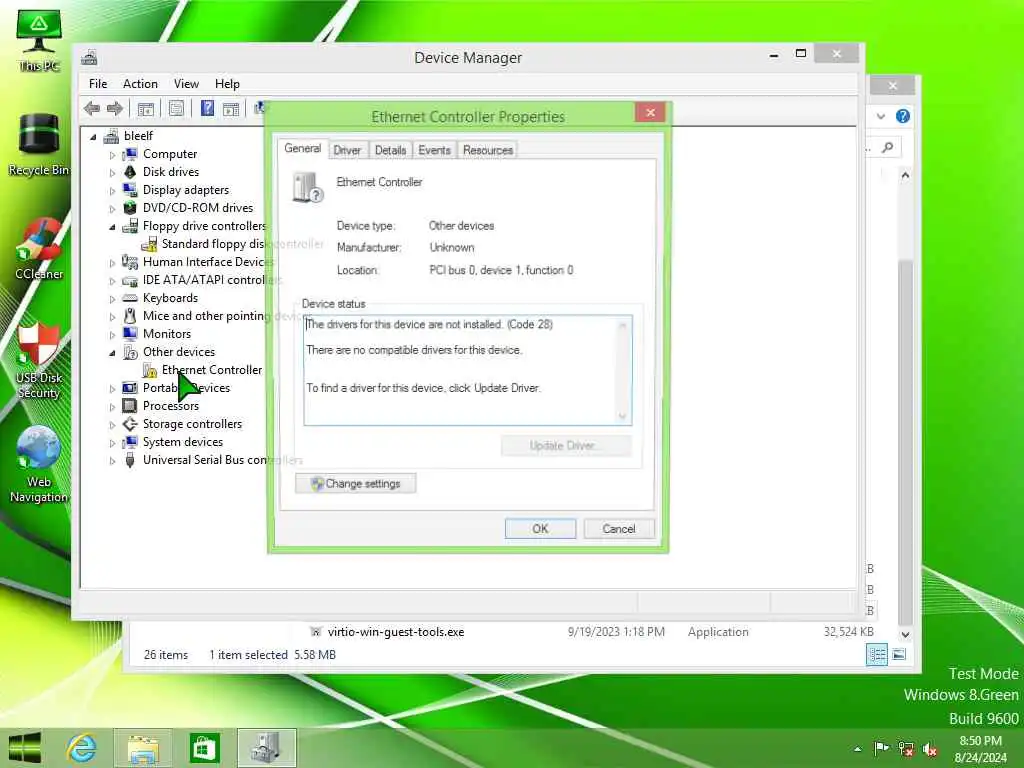Click the muted volume tray icon
Screen dimensions: 1024x768
coord(930,749)
